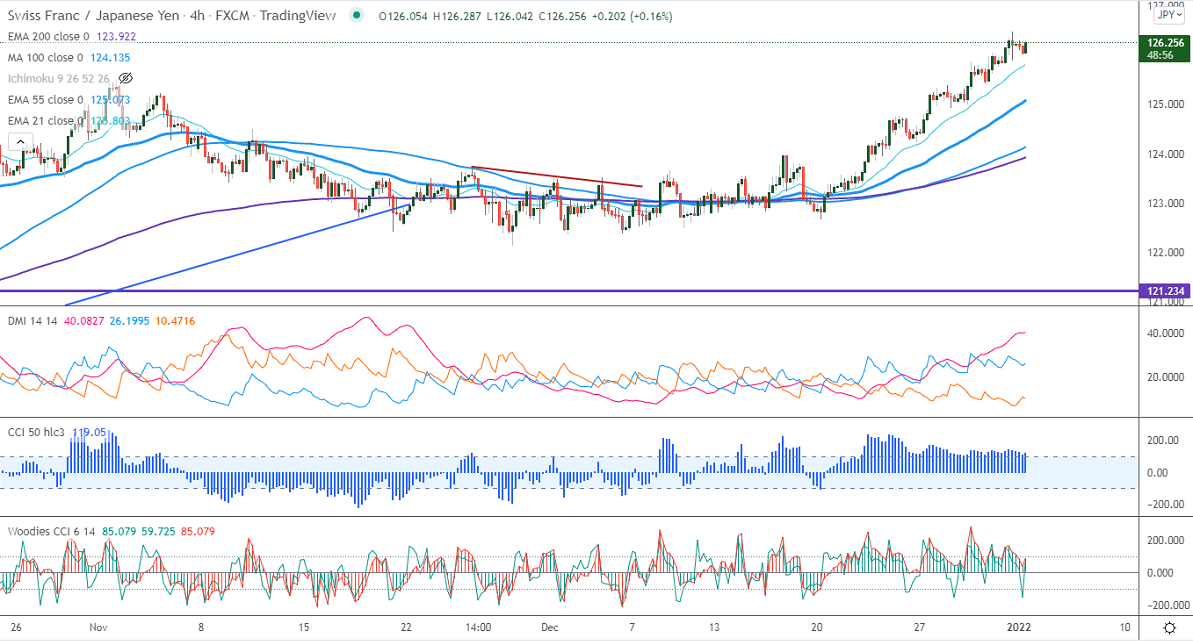The image size is (1193, 642).
Task: Click the current price label 126.256
Action: (1165, 43)
